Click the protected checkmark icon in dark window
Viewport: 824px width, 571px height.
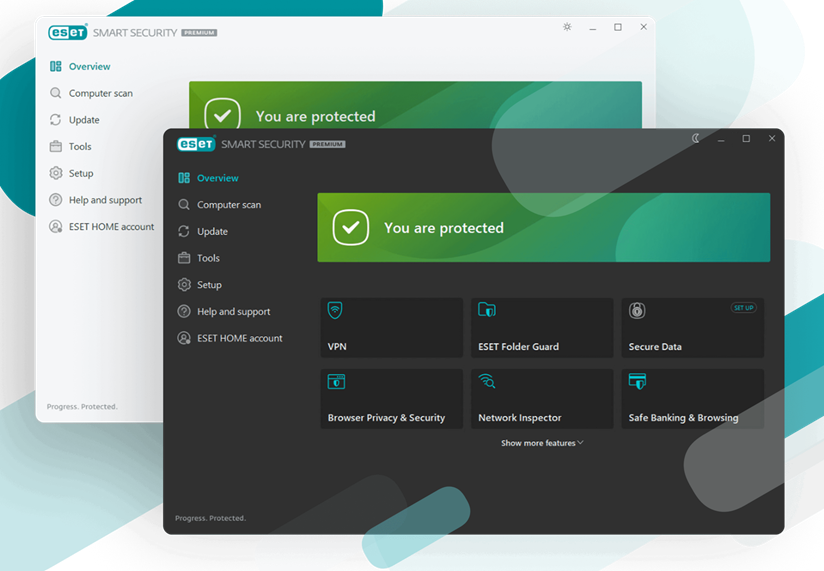[x=351, y=227]
